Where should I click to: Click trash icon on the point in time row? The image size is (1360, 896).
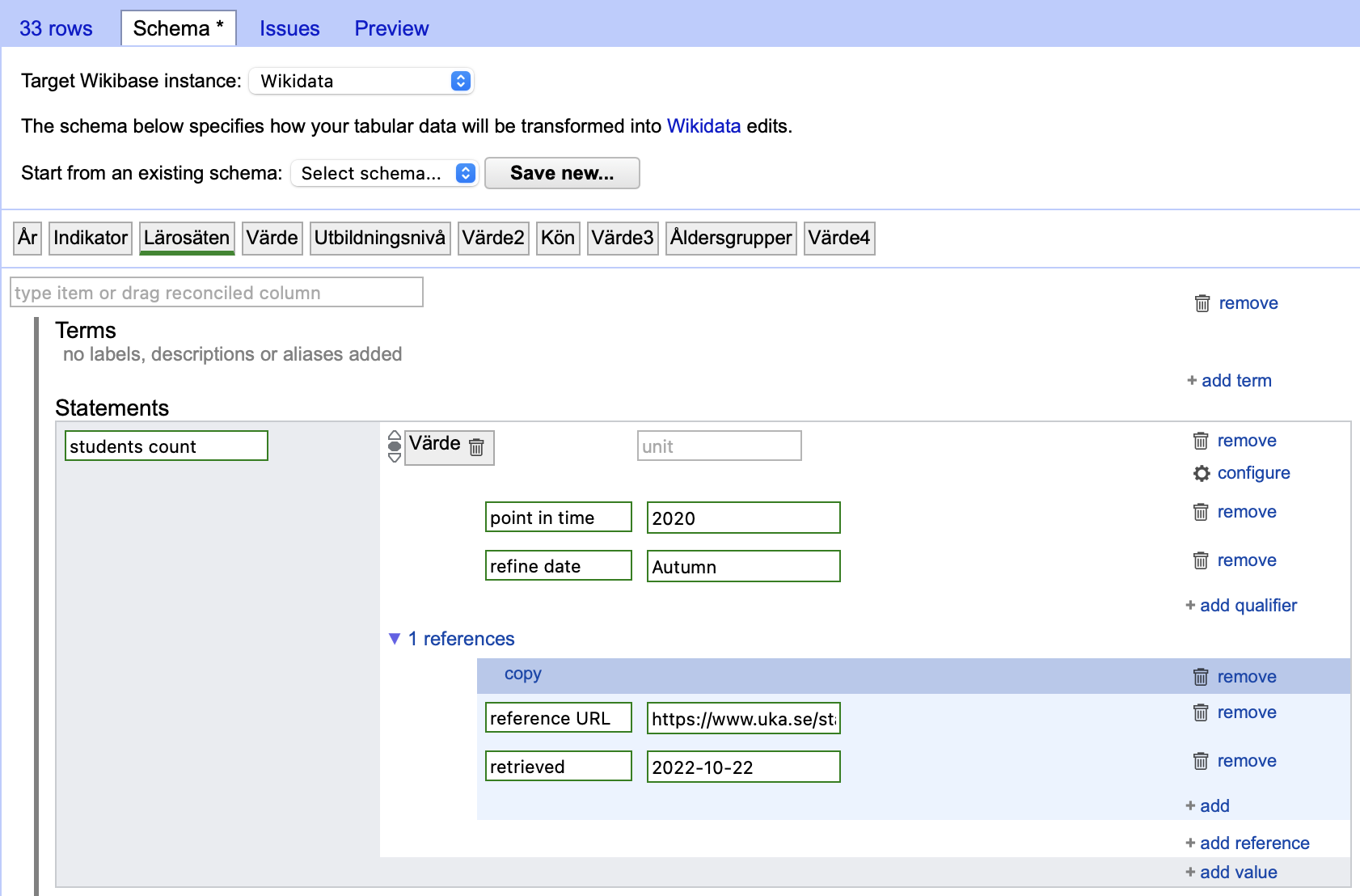coord(1201,512)
